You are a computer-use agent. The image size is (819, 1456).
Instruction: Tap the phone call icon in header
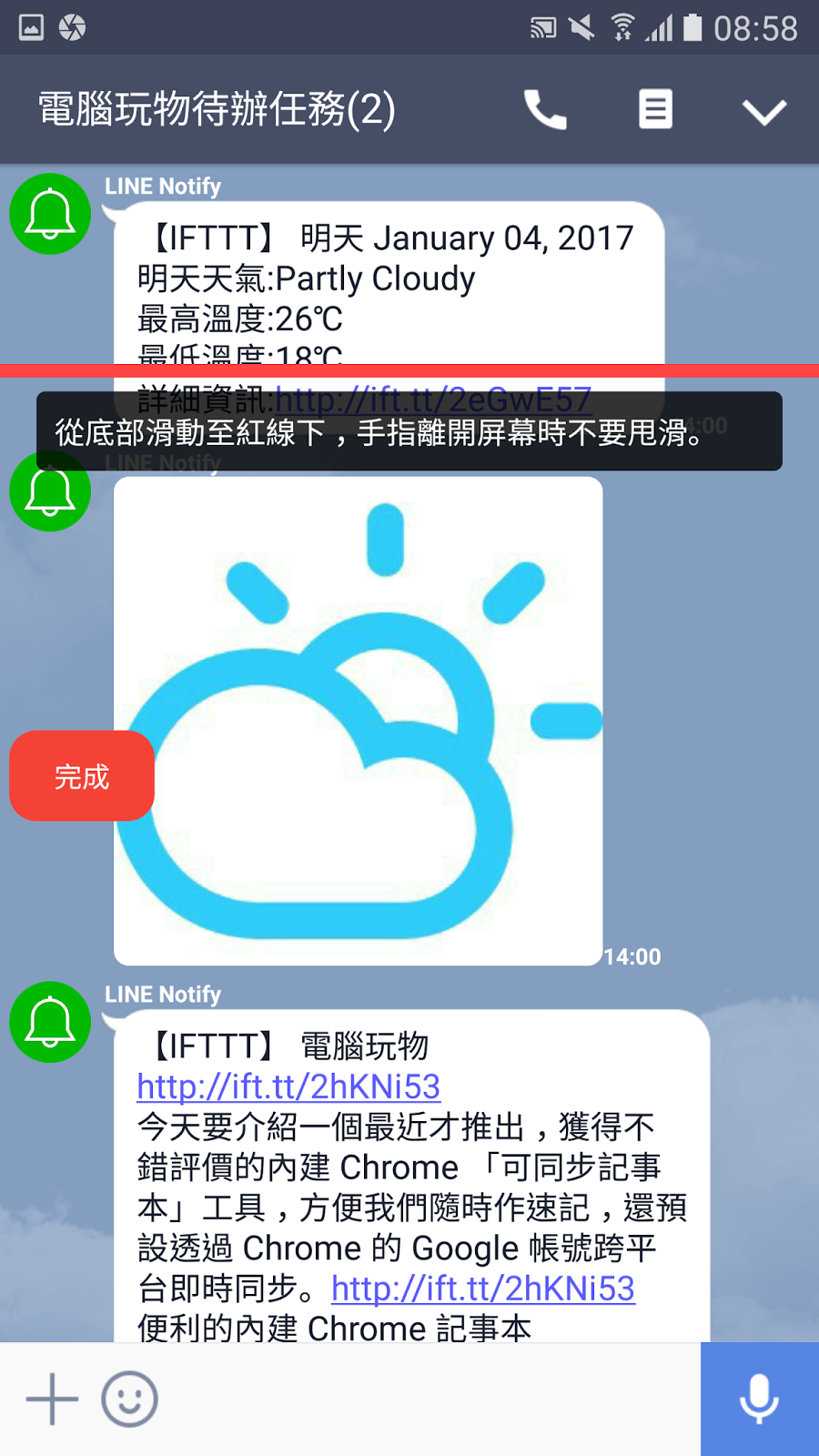pos(545,110)
